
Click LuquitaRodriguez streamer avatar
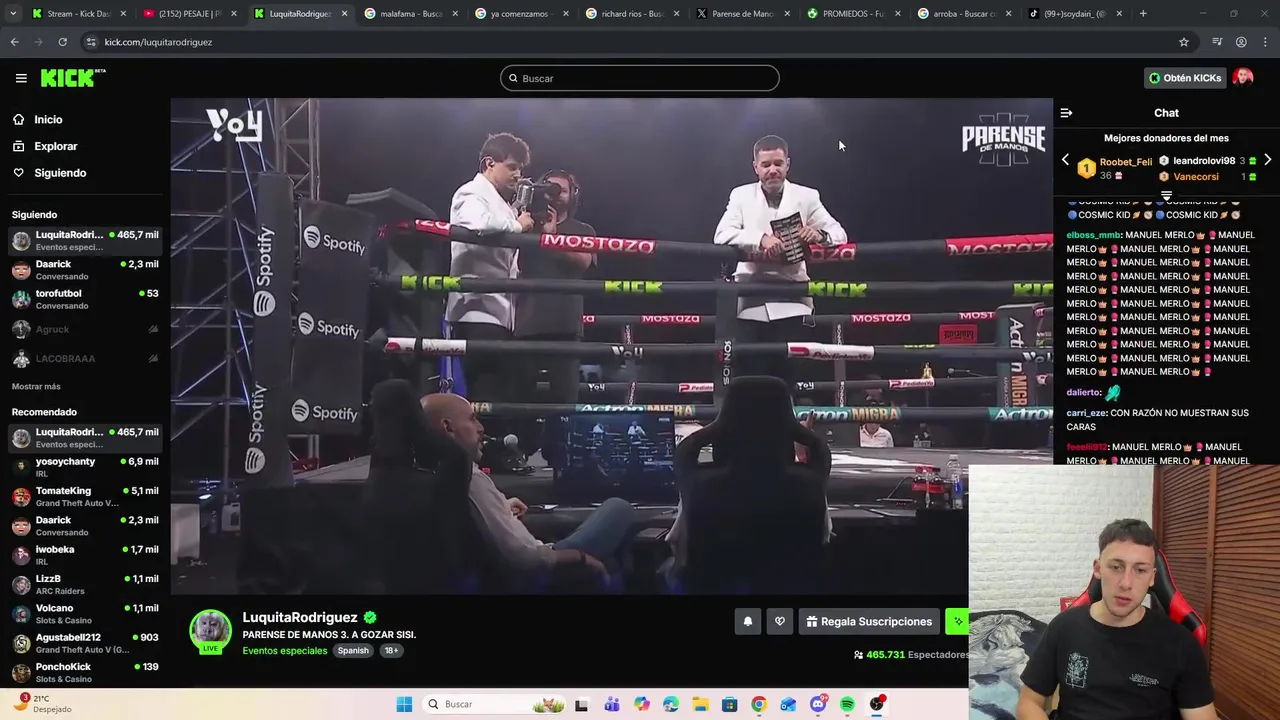click(x=210, y=630)
